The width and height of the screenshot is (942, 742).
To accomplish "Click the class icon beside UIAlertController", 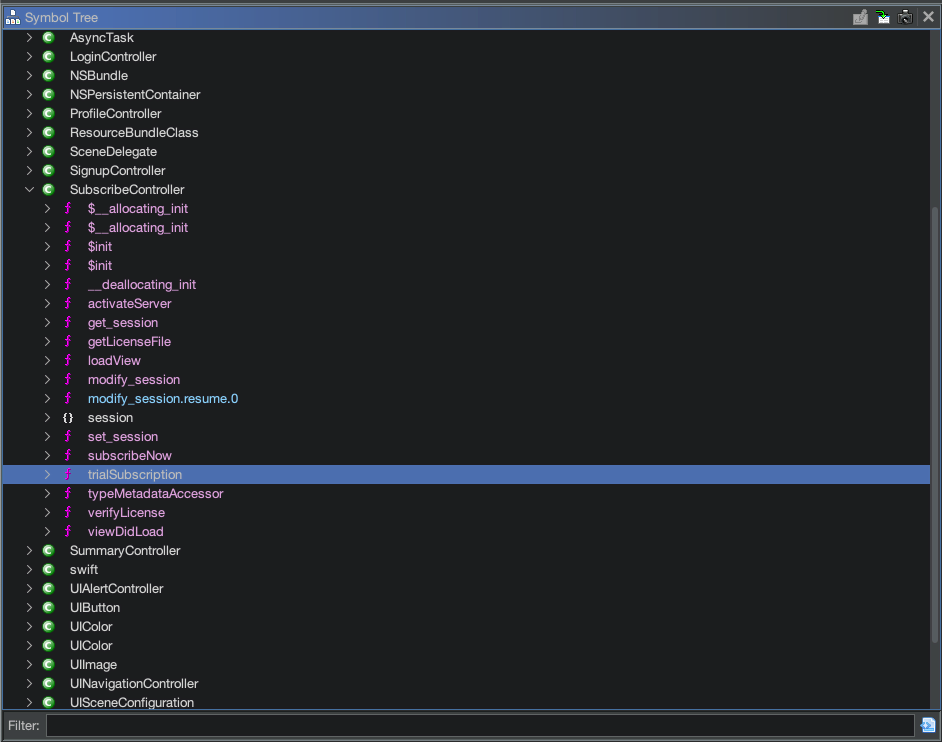I will click(x=48, y=589).
